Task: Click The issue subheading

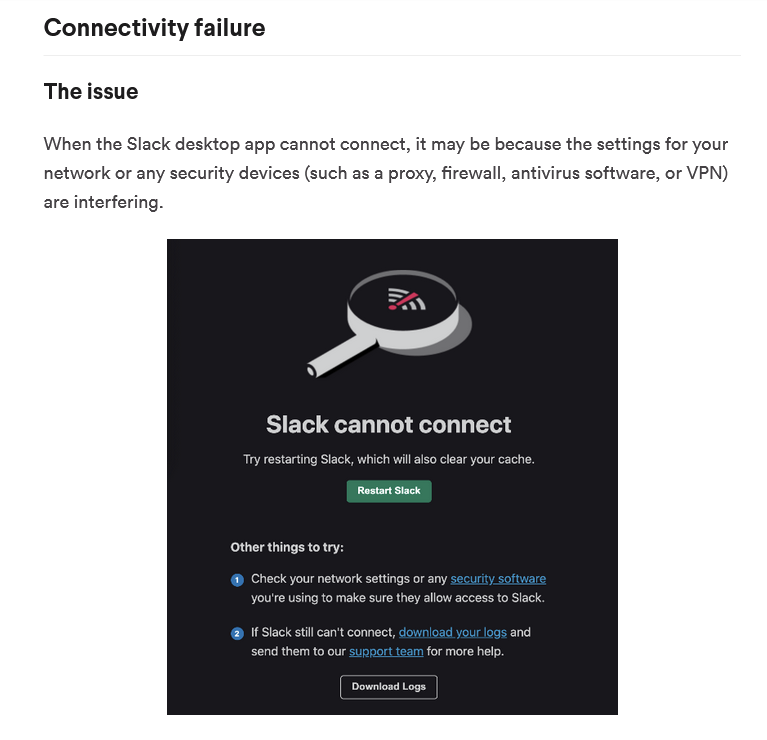Action: pyautogui.click(x=91, y=91)
